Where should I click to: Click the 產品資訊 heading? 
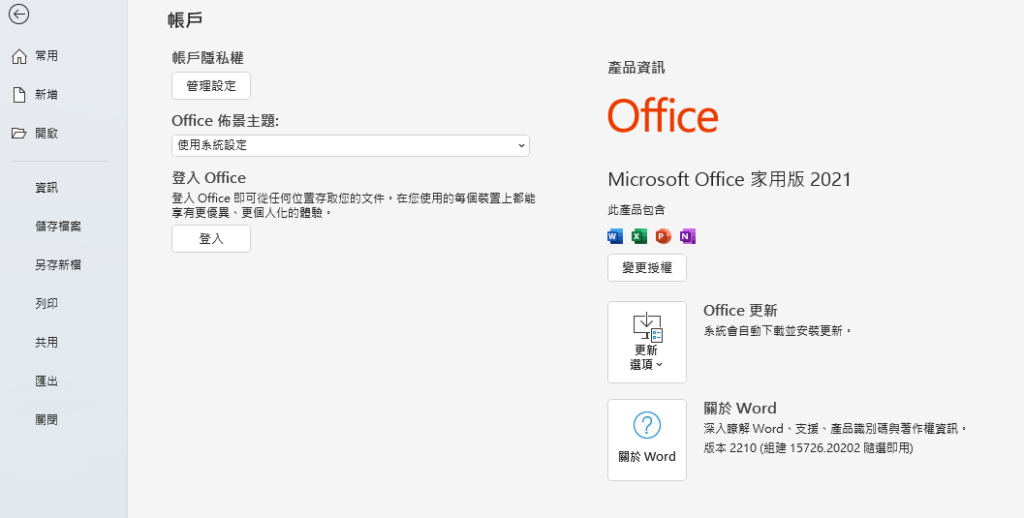(636, 67)
